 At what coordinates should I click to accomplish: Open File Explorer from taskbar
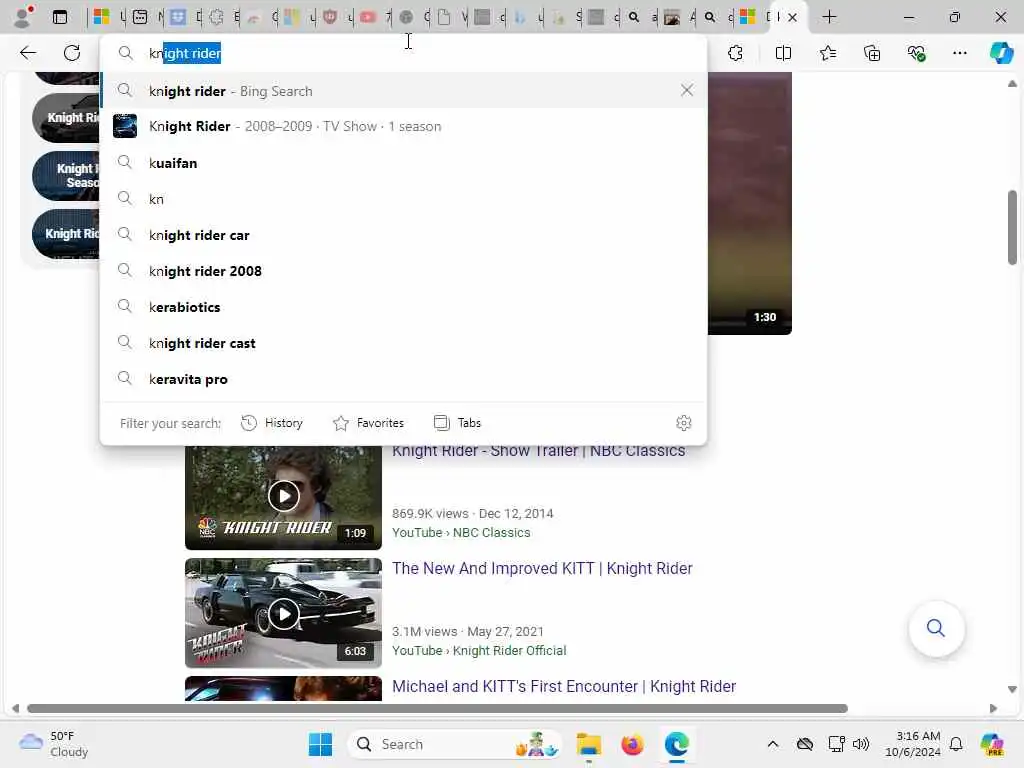(x=588, y=744)
